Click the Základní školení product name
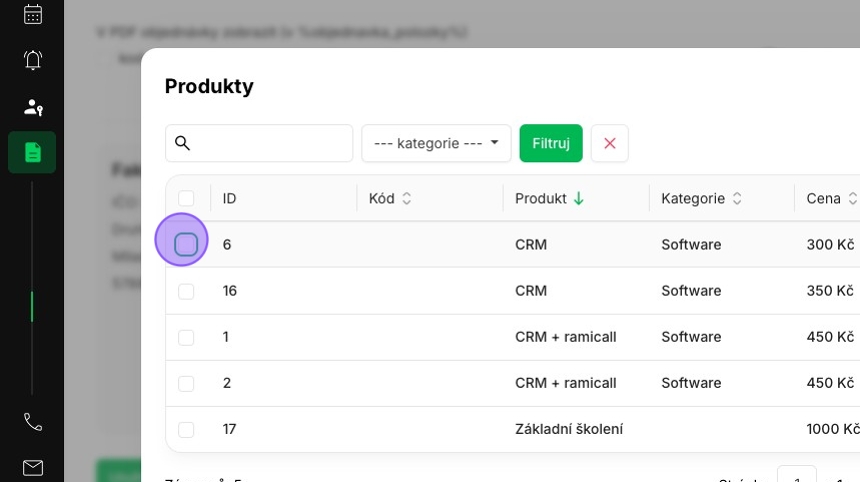Image resolution: width=860 pixels, height=482 pixels. click(569, 429)
